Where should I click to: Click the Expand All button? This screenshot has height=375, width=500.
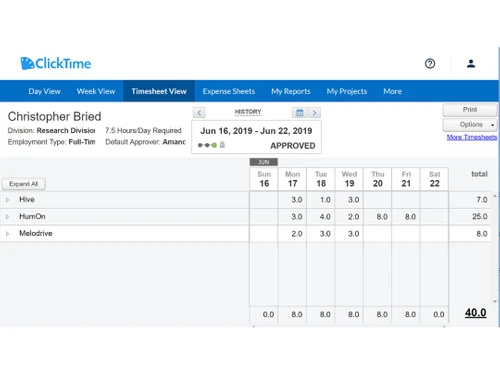click(23, 184)
